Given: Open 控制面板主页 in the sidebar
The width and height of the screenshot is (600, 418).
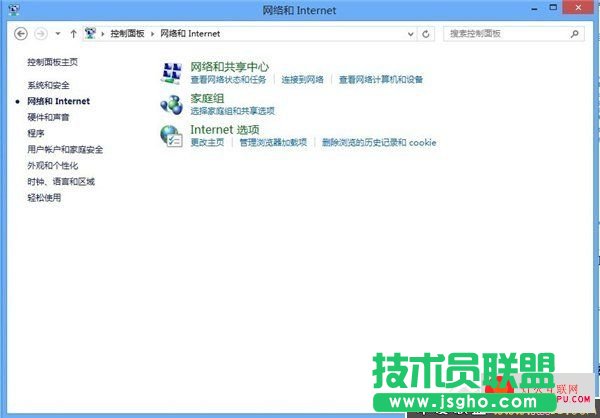Looking at the screenshot, I should (x=52, y=62).
